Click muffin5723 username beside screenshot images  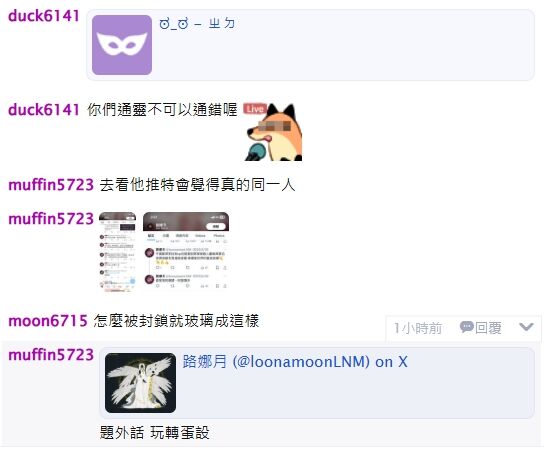(x=51, y=219)
